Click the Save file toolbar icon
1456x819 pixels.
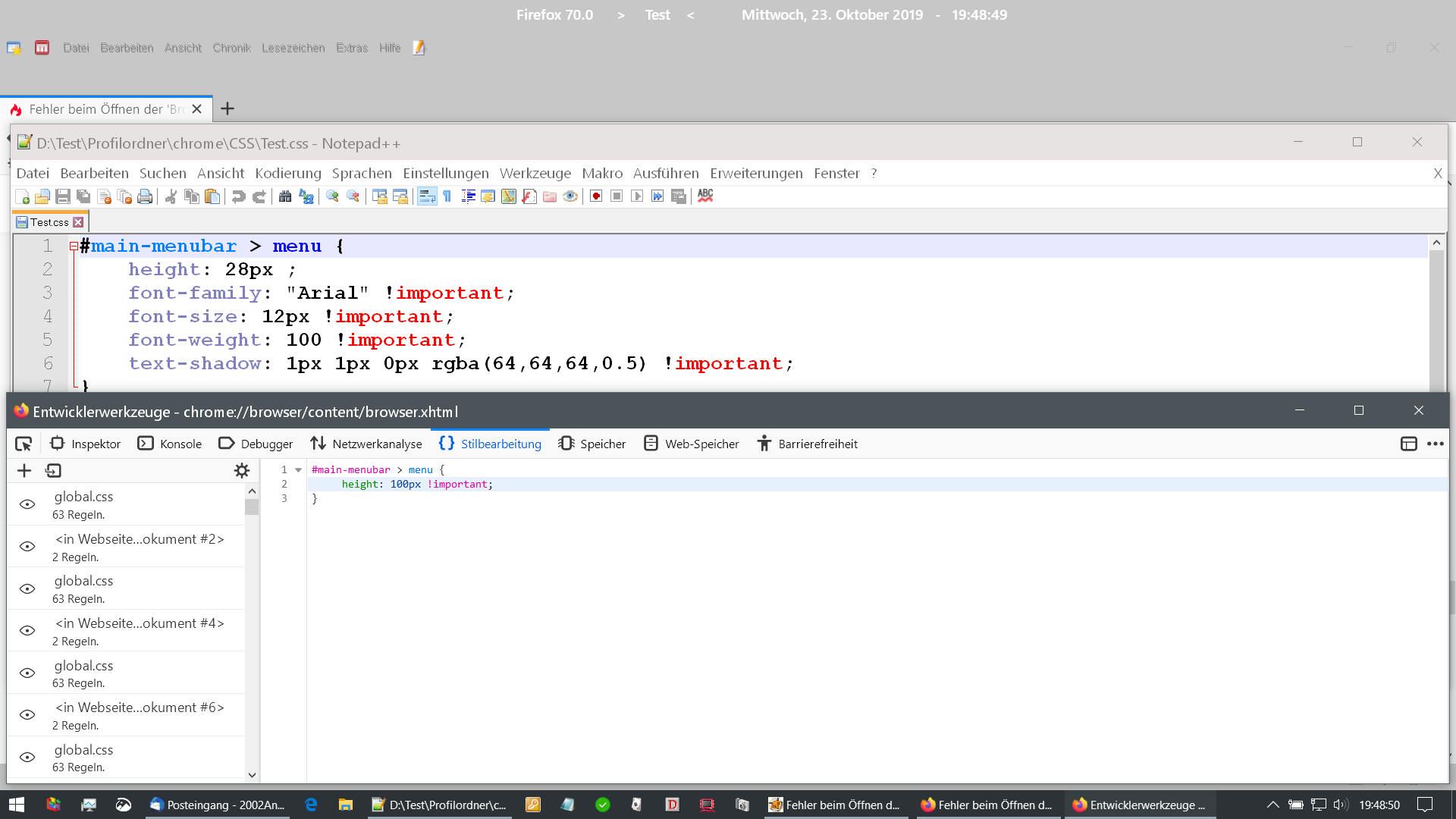click(63, 197)
